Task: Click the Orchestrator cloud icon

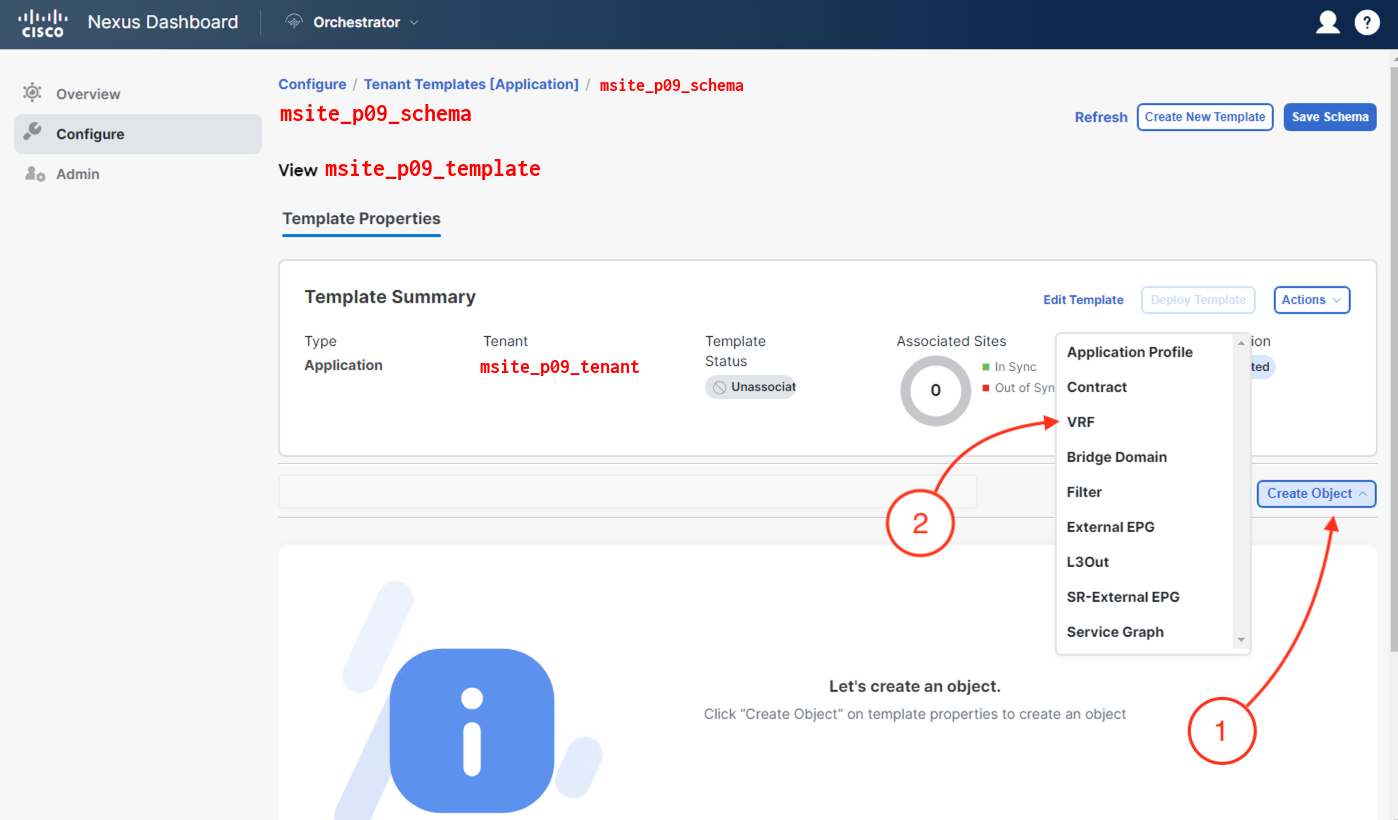Action: click(x=294, y=22)
